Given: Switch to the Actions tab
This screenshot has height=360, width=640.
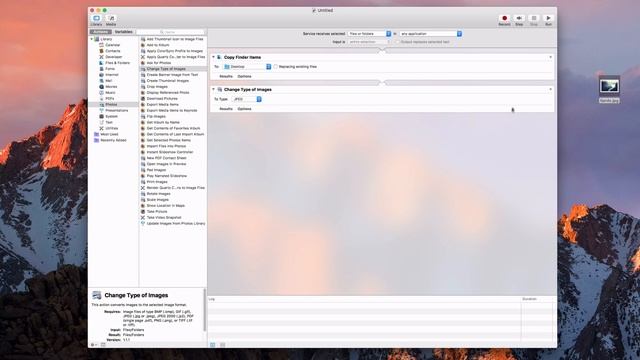Looking at the screenshot, I should [100, 32].
